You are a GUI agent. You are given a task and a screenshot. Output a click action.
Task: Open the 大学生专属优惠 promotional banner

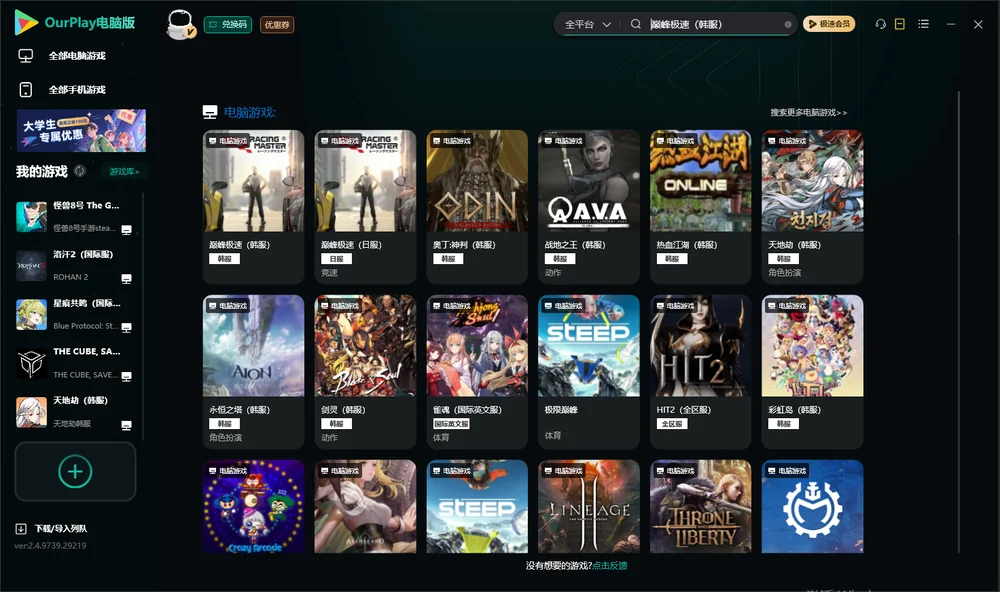click(81, 130)
